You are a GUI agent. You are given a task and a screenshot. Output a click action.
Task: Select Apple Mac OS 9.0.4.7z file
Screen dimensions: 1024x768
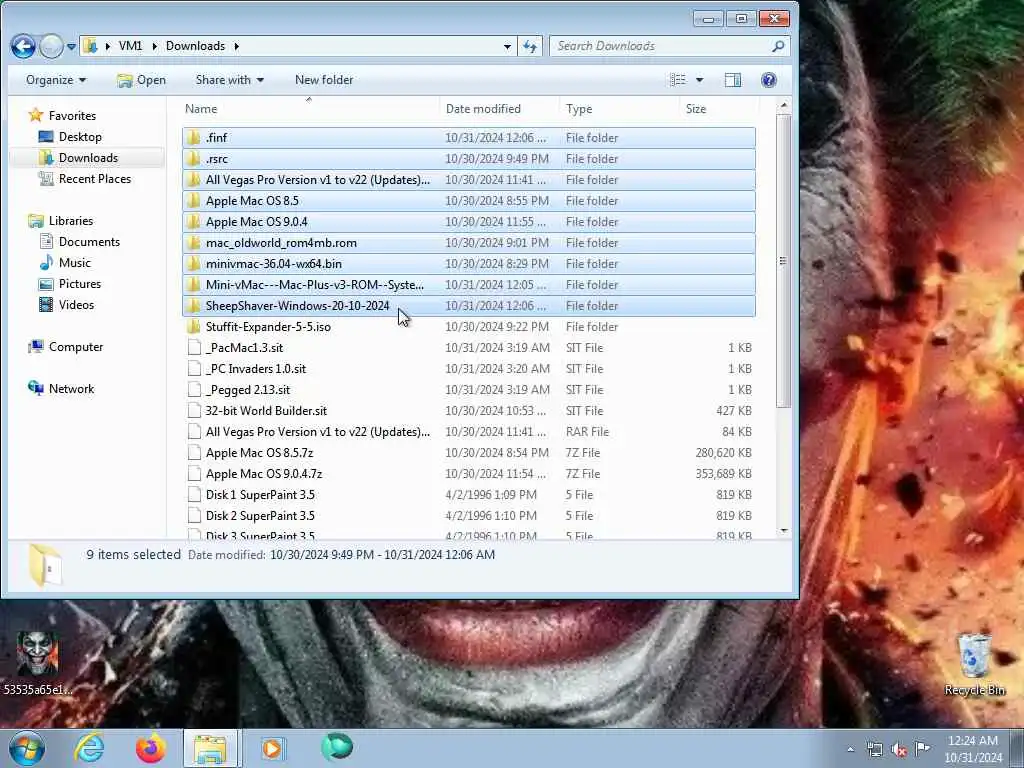(x=469, y=473)
